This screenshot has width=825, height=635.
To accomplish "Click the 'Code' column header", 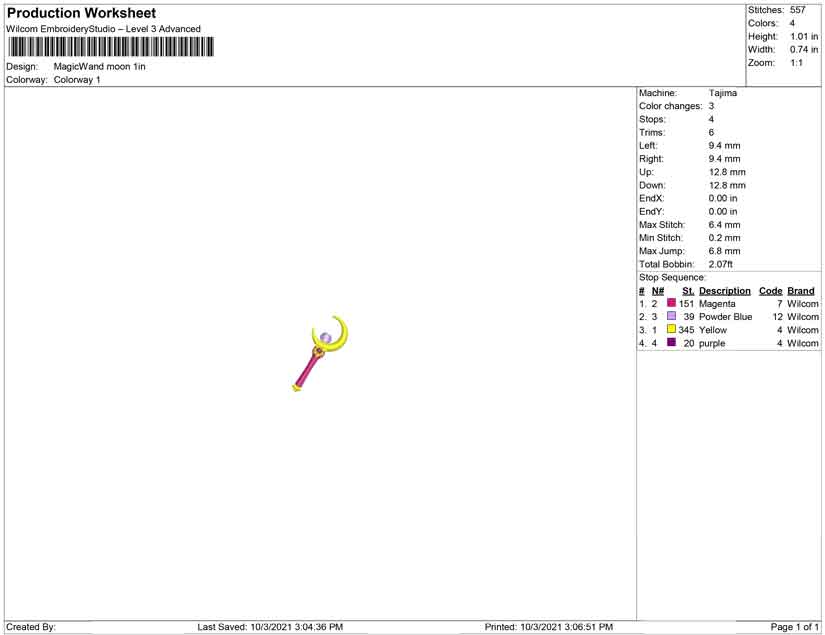I will coord(770,291).
